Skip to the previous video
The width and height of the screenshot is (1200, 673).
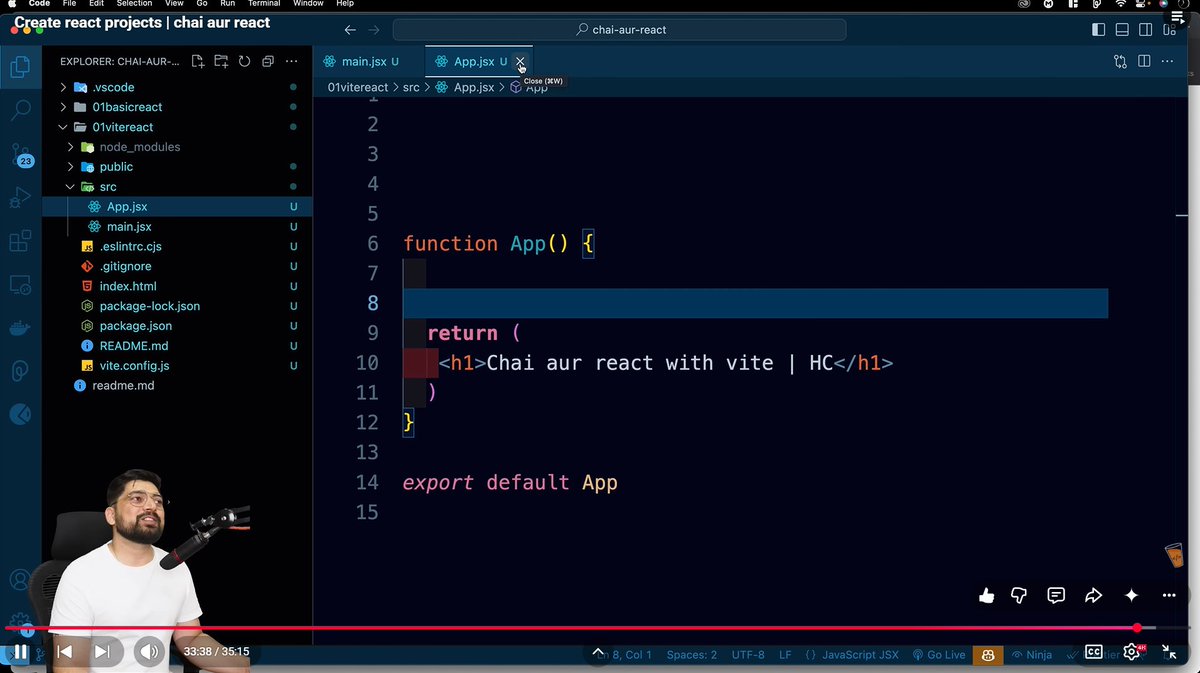(x=64, y=652)
